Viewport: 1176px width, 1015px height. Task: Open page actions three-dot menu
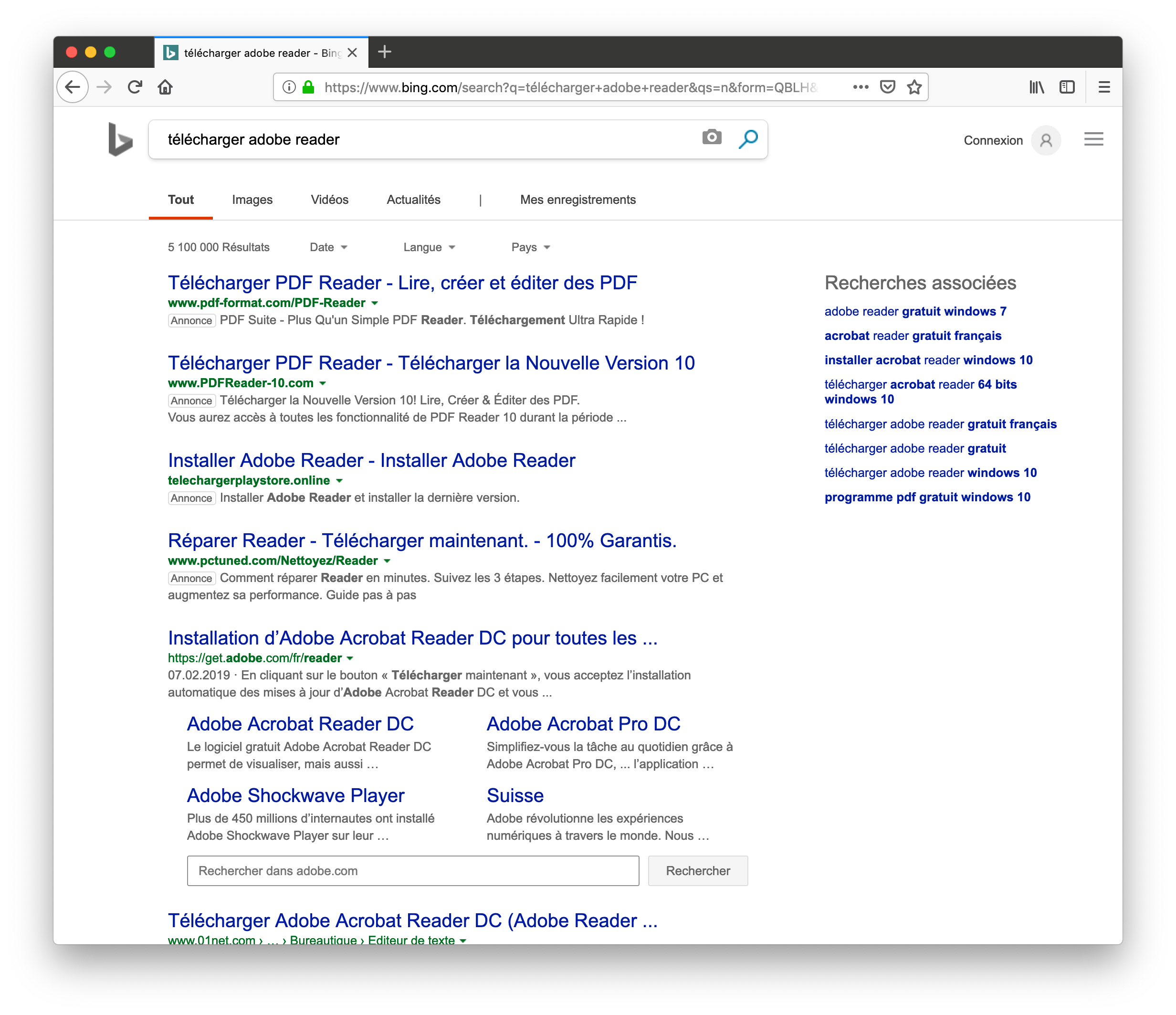pos(861,87)
